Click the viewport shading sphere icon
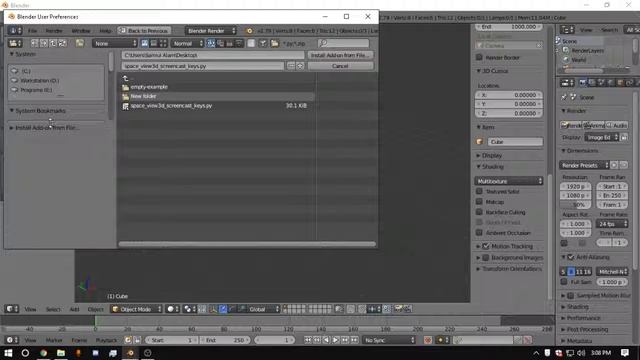The height and width of the screenshot is (360, 640). 171,309
